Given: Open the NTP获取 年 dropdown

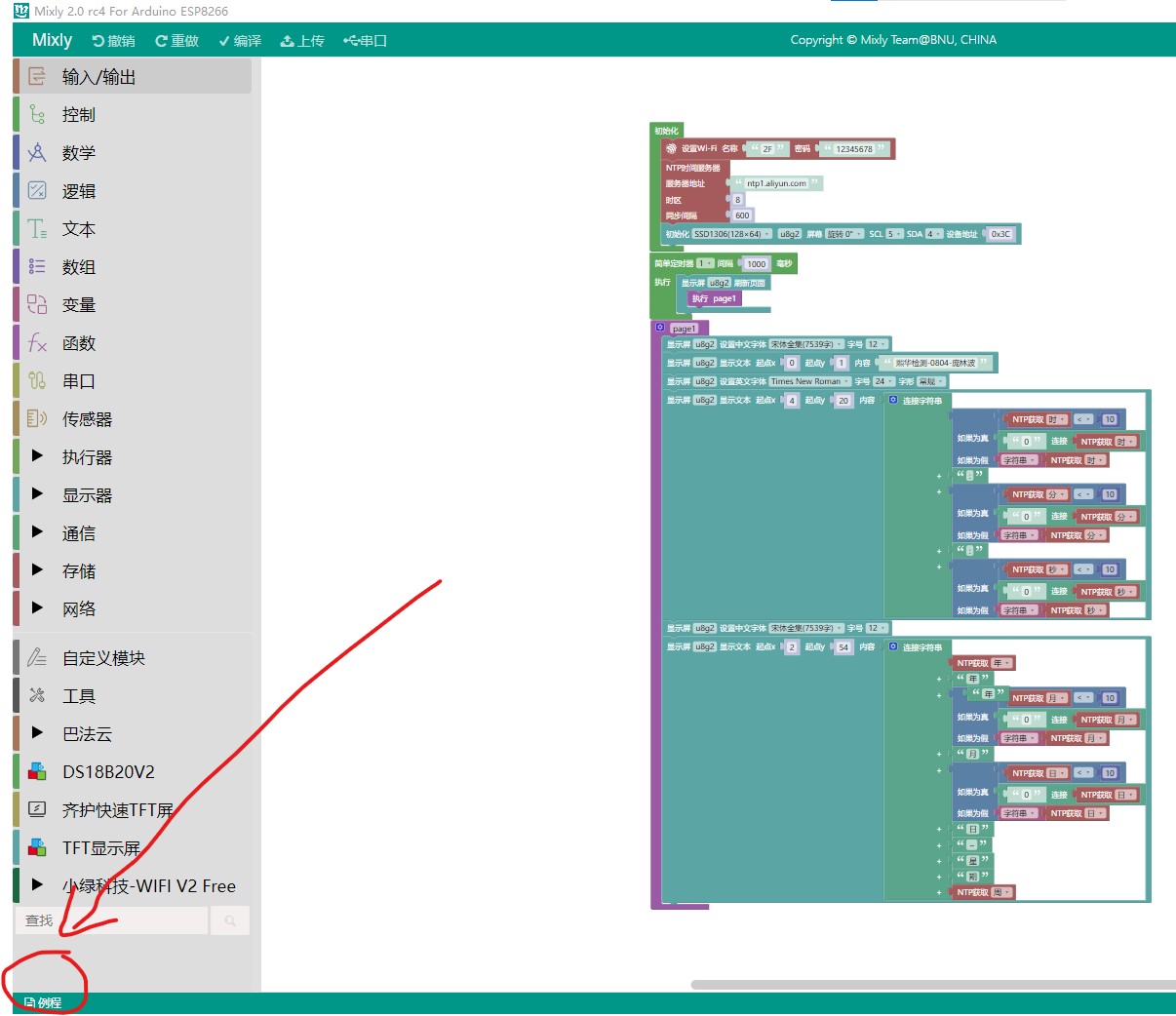Looking at the screenshot, I should click(1001, 663).
